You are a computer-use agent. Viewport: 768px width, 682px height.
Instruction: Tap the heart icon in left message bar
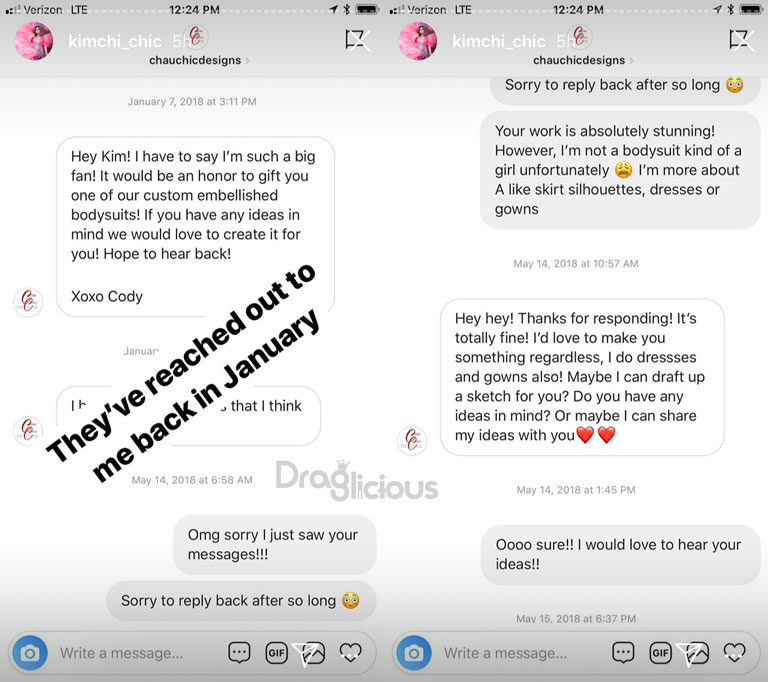coord(351,653)
